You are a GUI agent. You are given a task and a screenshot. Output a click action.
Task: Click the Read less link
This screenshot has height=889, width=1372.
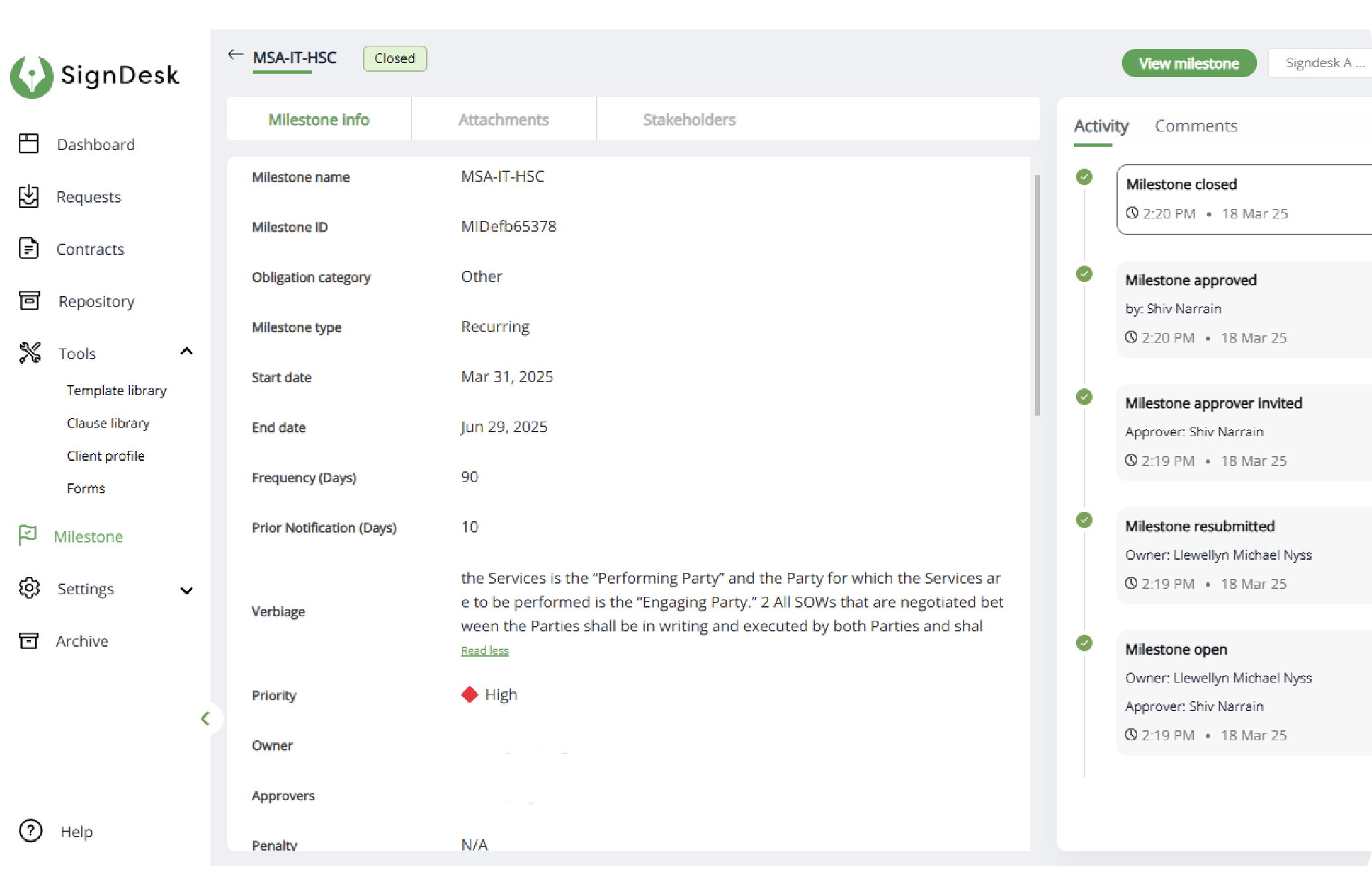click(485, 651)
